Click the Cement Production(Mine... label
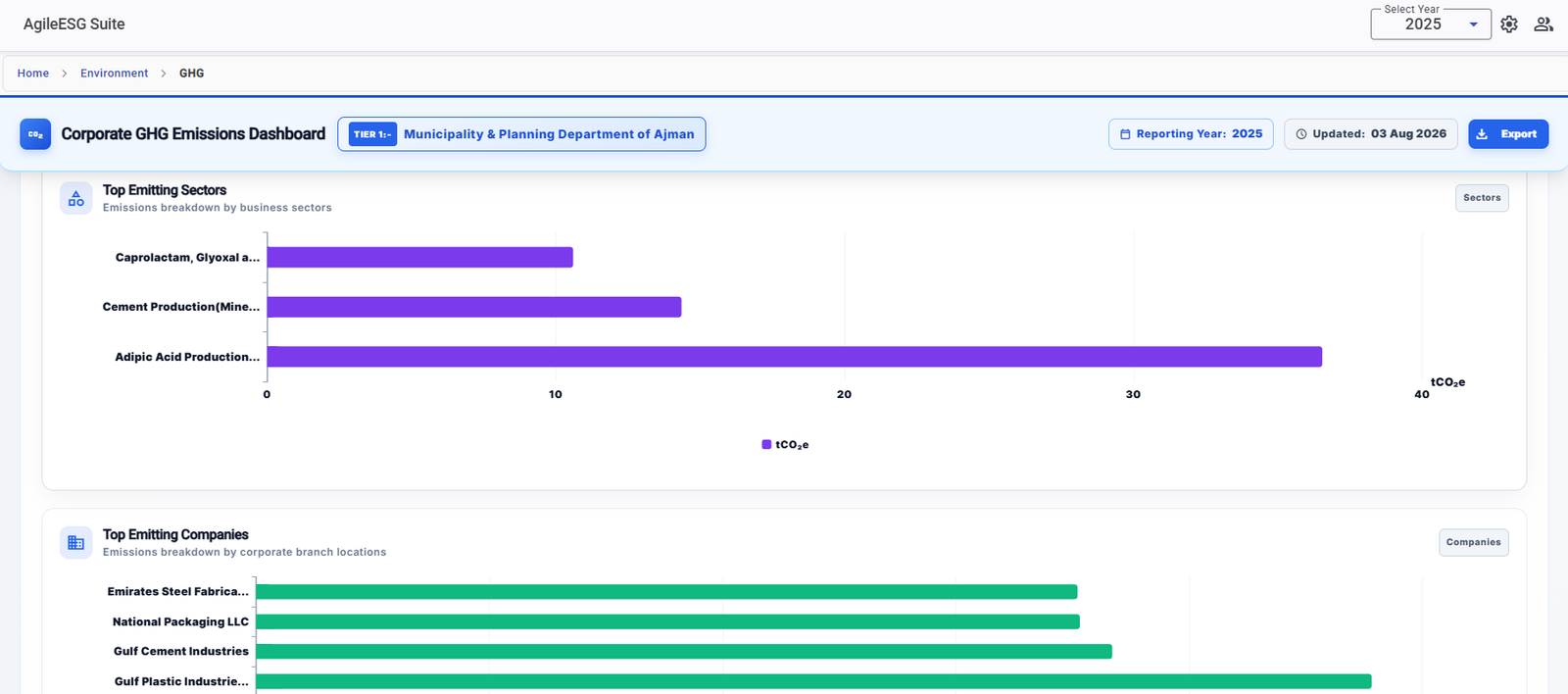 [181, 307]
